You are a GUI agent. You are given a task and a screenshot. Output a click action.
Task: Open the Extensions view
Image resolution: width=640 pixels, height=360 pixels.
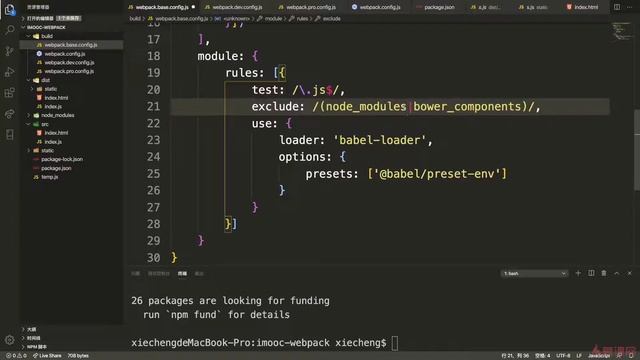tap(9, 93)
